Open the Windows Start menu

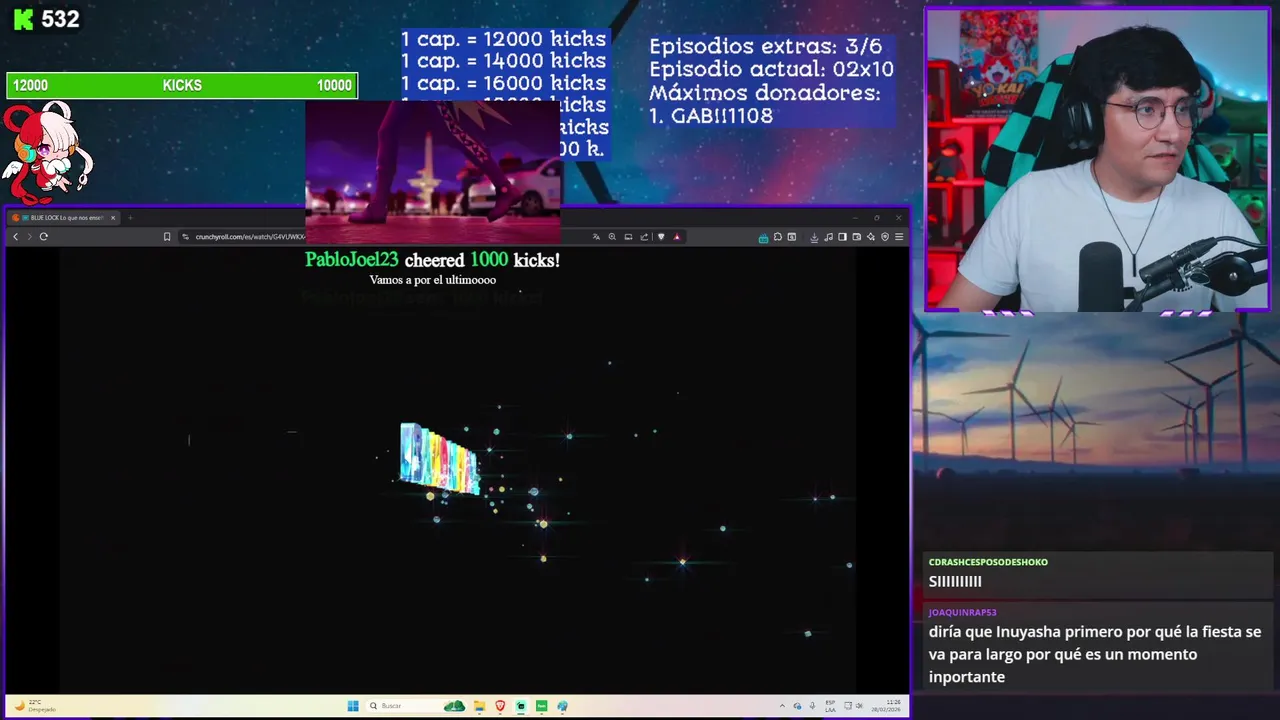(x=353, y=706)
